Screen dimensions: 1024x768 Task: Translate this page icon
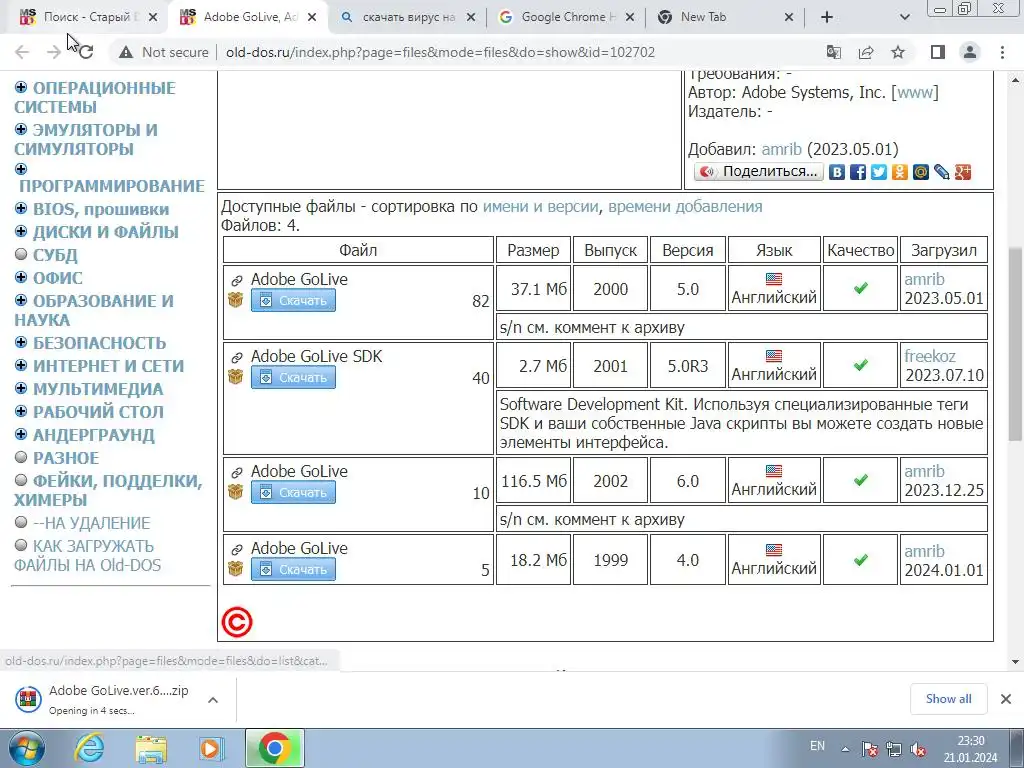833,52
